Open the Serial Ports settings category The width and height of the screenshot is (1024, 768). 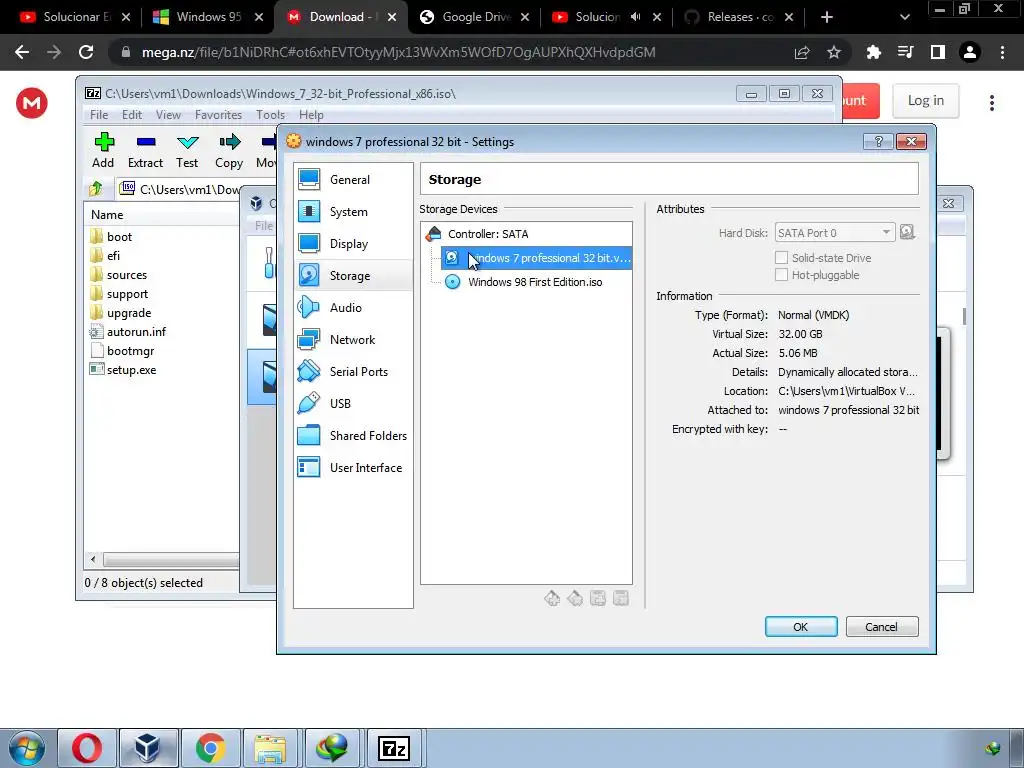click(x=353, y=372)
